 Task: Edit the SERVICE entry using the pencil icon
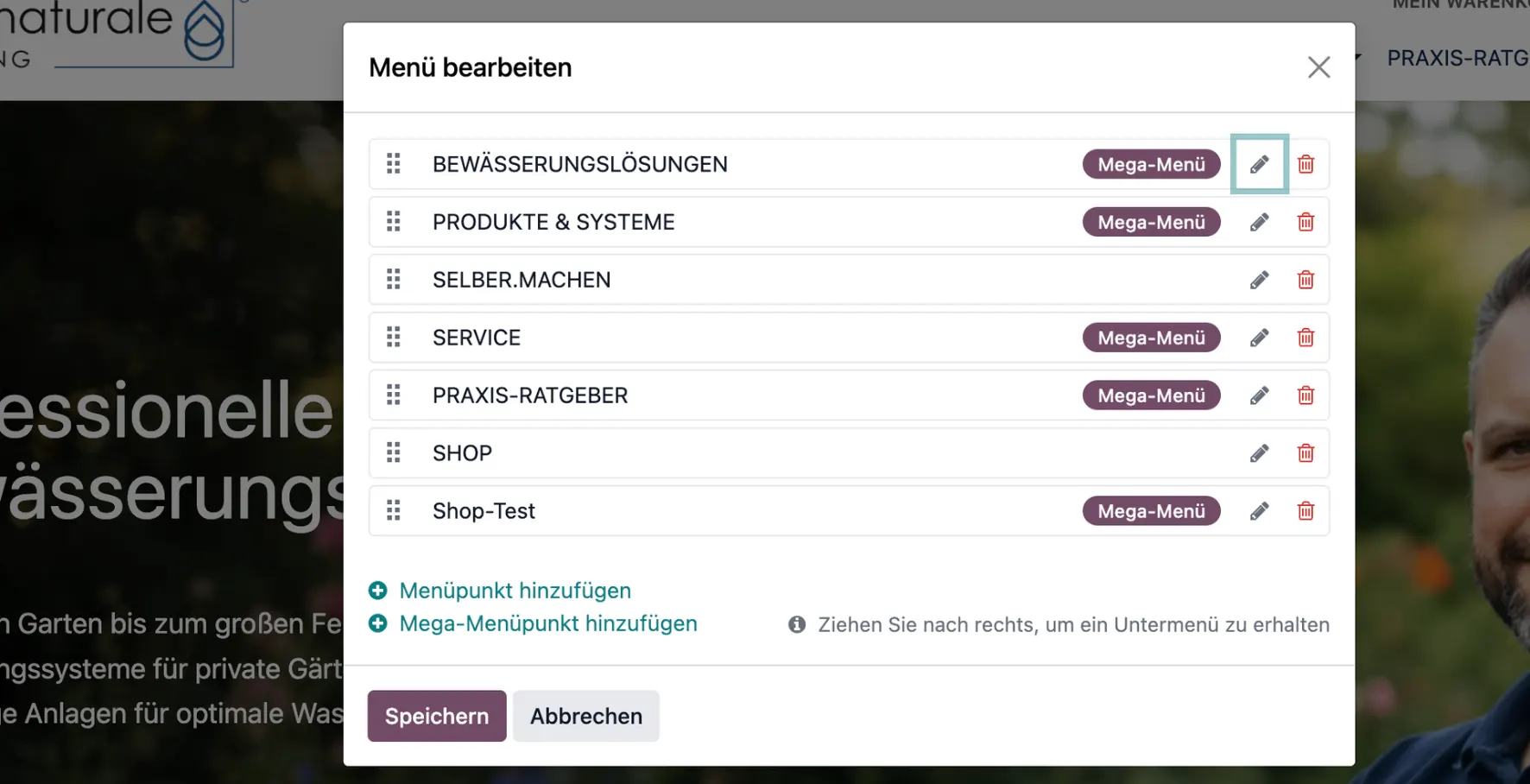coord(1259,337)
